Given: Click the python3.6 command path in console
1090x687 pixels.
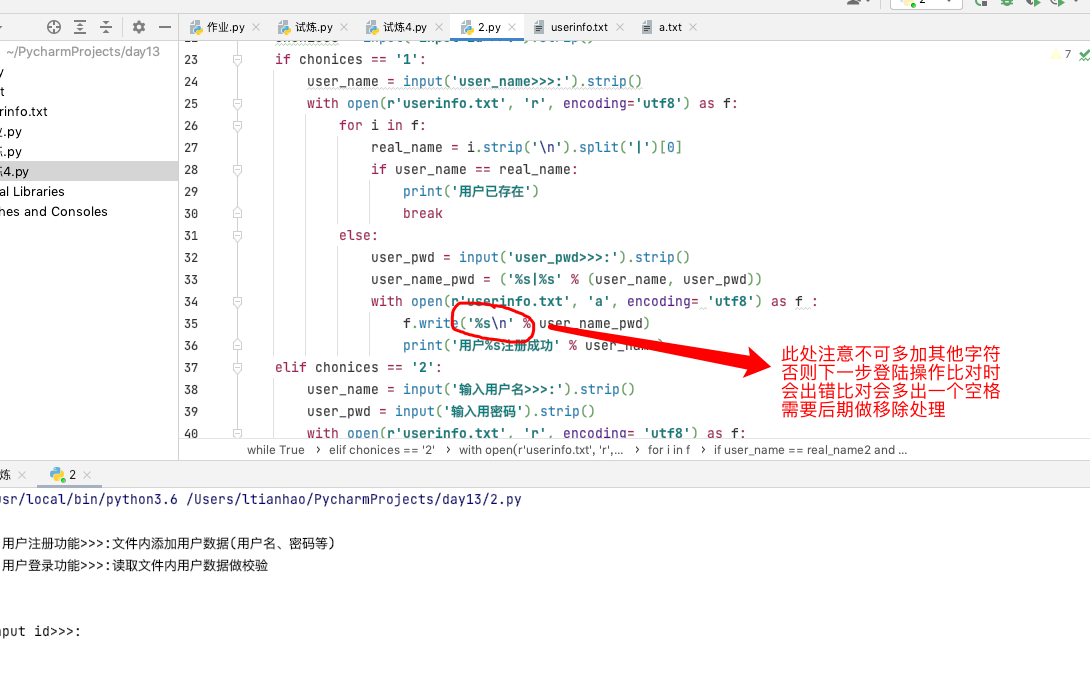Looking at the screenshot, I should coord(259,499).
